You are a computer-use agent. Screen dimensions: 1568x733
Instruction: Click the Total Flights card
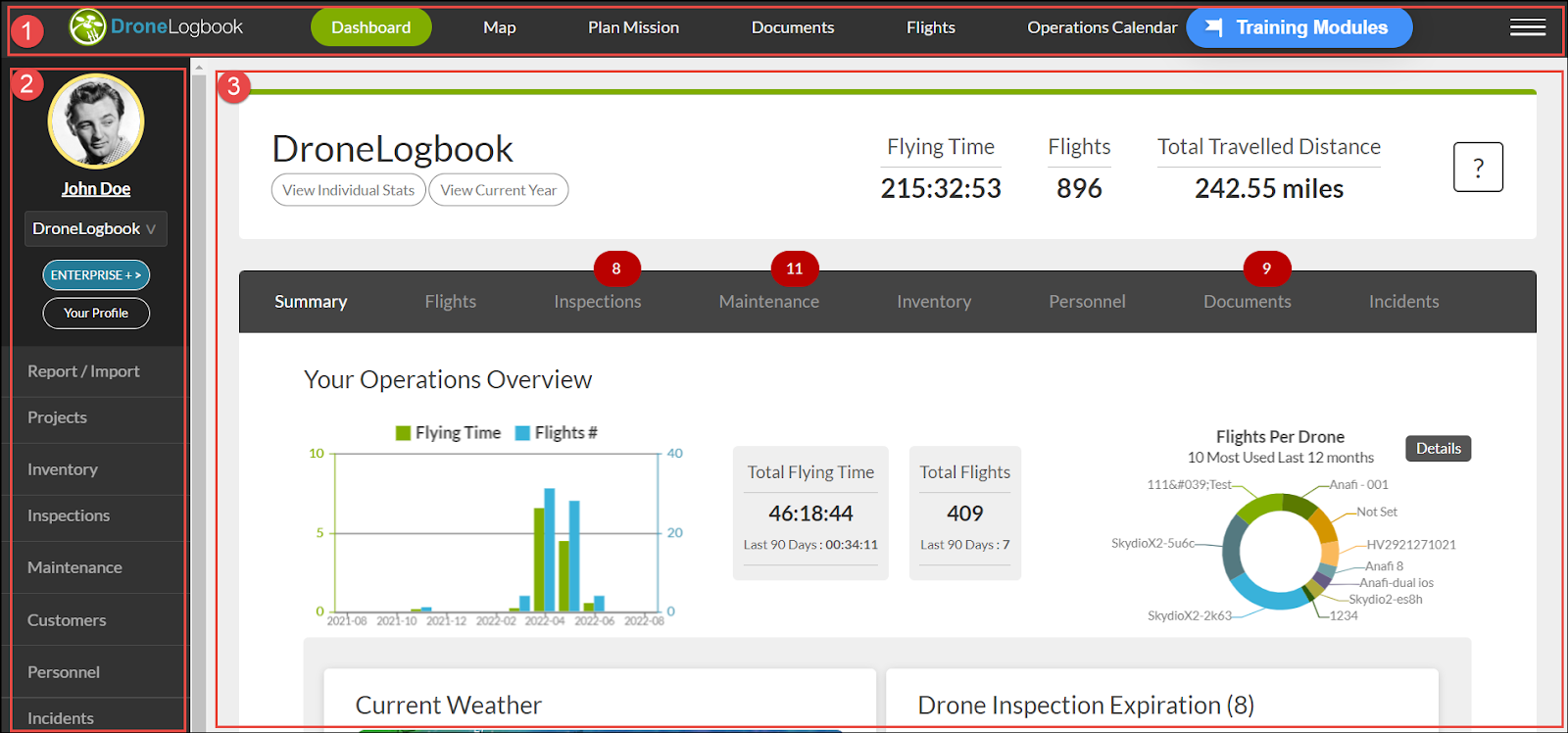965,513
